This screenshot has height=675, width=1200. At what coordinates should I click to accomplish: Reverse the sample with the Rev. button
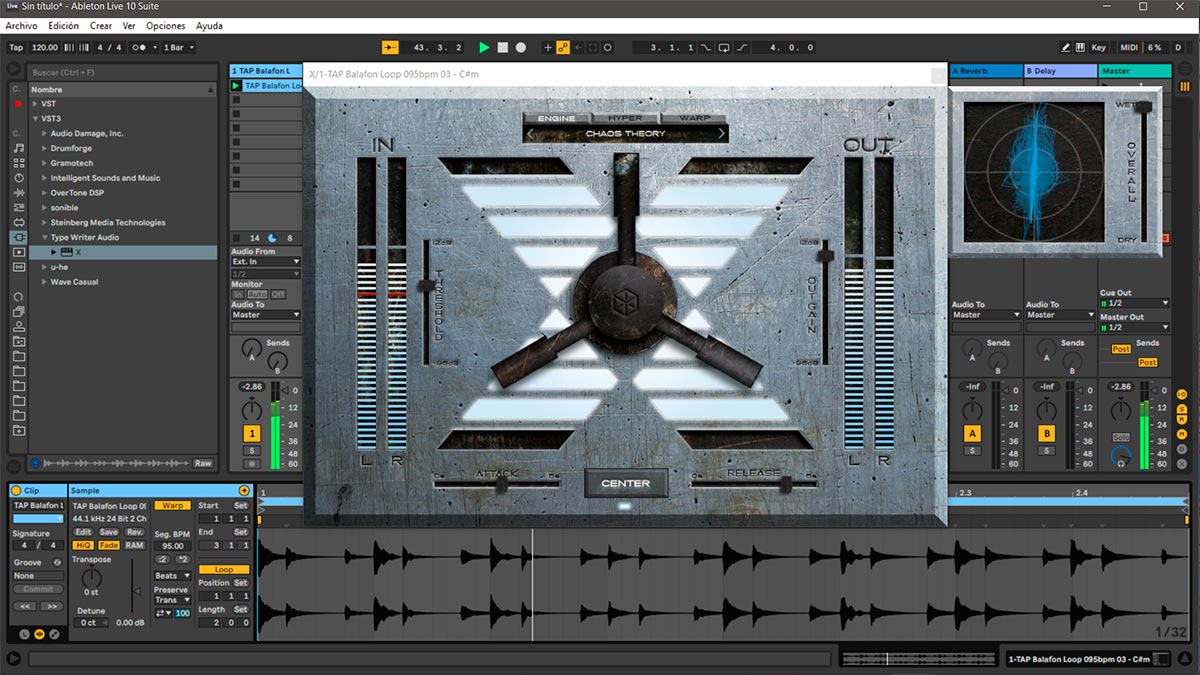point(134,532)
